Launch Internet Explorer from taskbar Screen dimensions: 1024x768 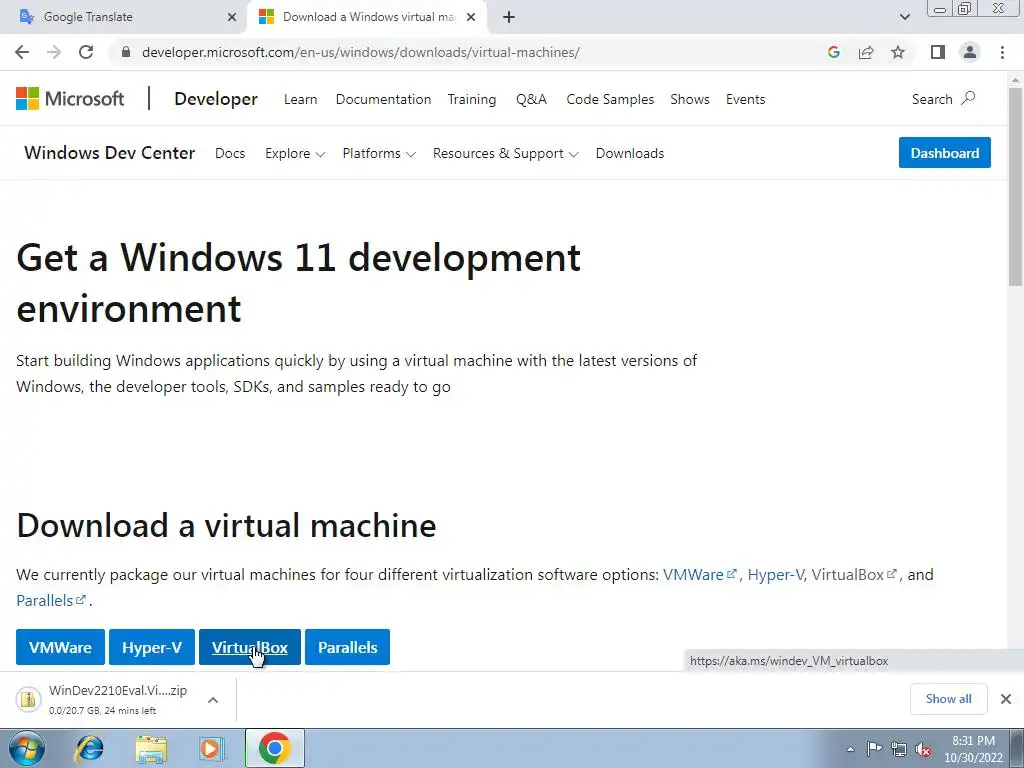click(x=89, y=748)
